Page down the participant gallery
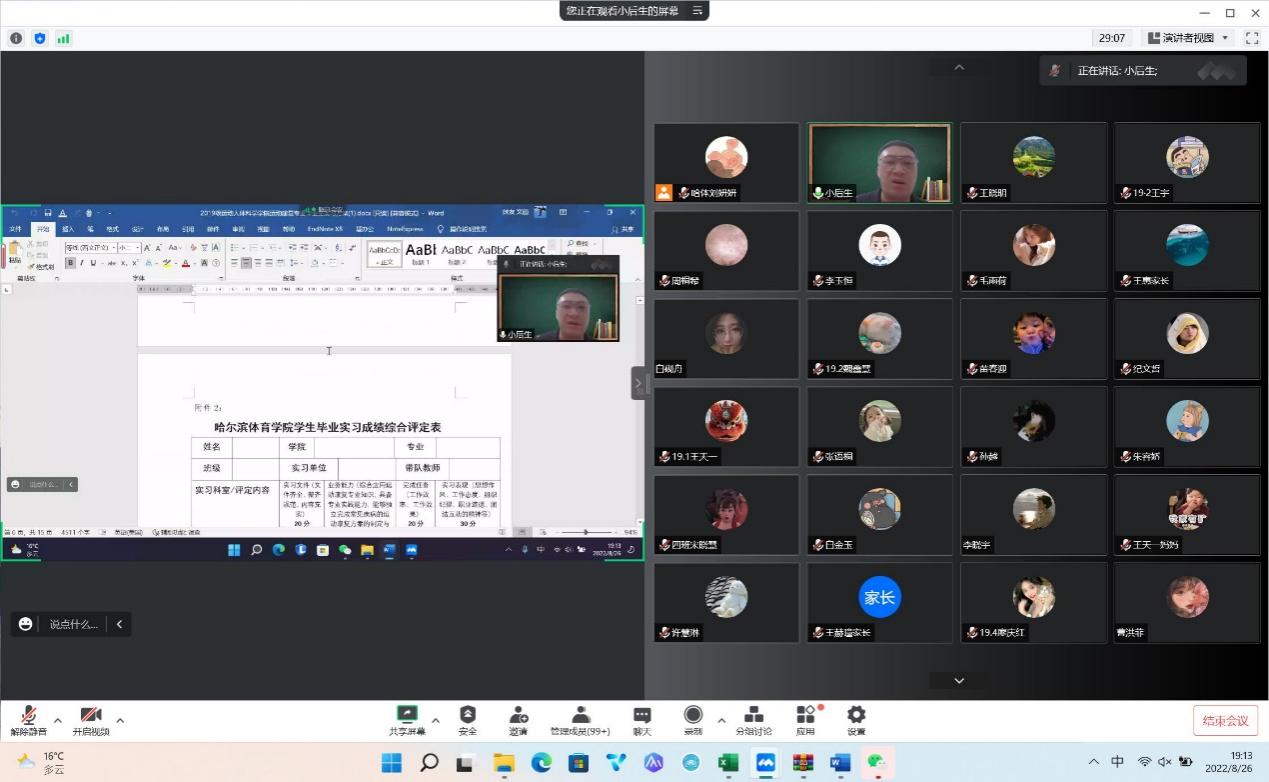 pyautogui.click(x=959, y=680)
